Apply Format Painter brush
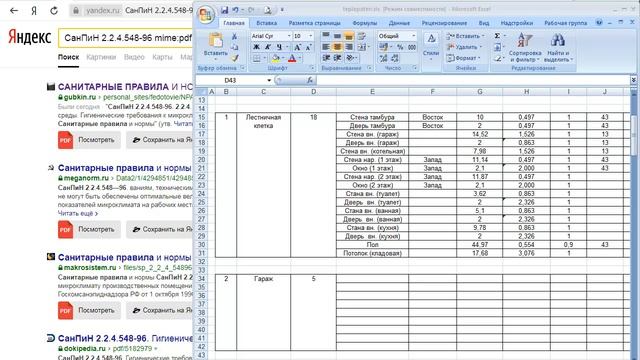This screenshot has width=640, height=360. coord(234,58)
